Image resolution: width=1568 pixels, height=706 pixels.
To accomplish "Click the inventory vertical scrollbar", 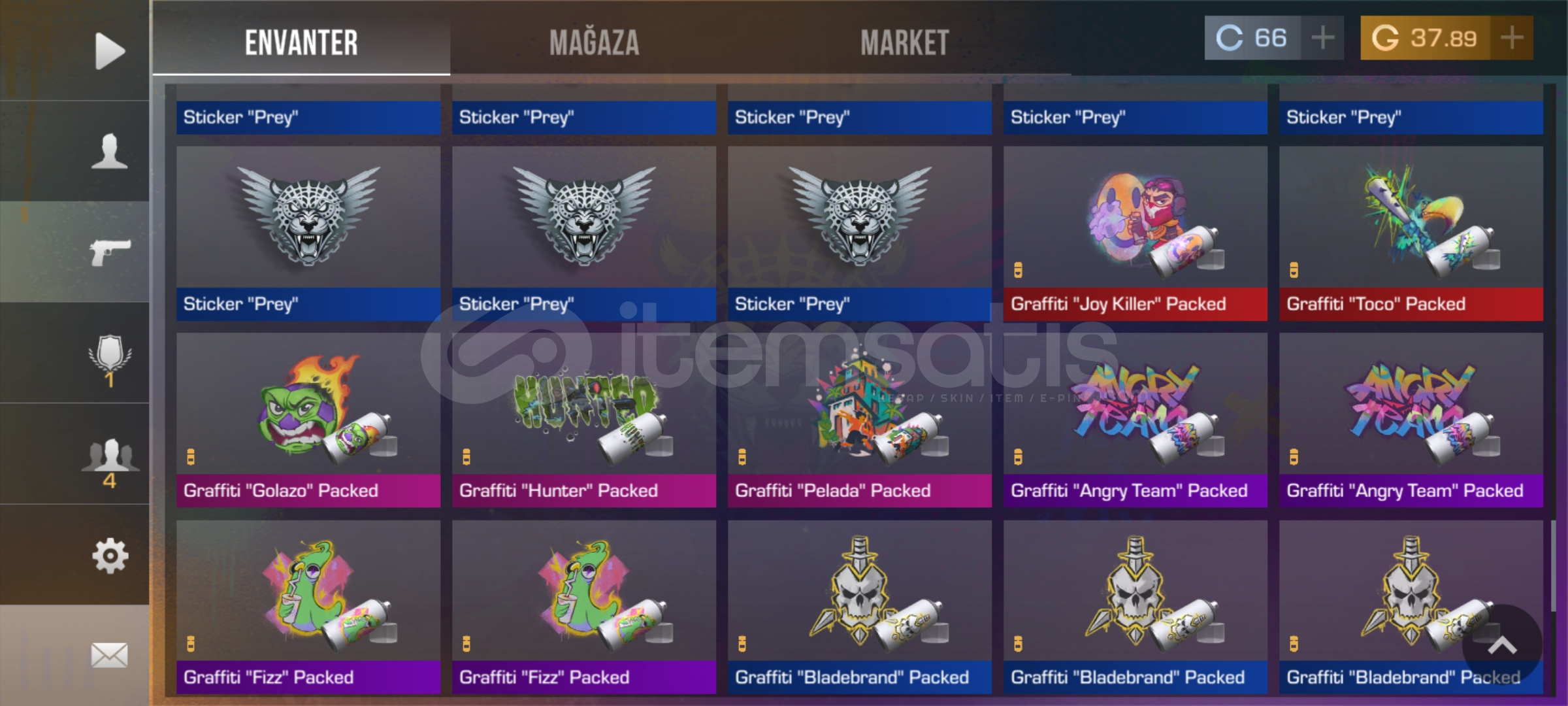I will tap(1554, 566).
